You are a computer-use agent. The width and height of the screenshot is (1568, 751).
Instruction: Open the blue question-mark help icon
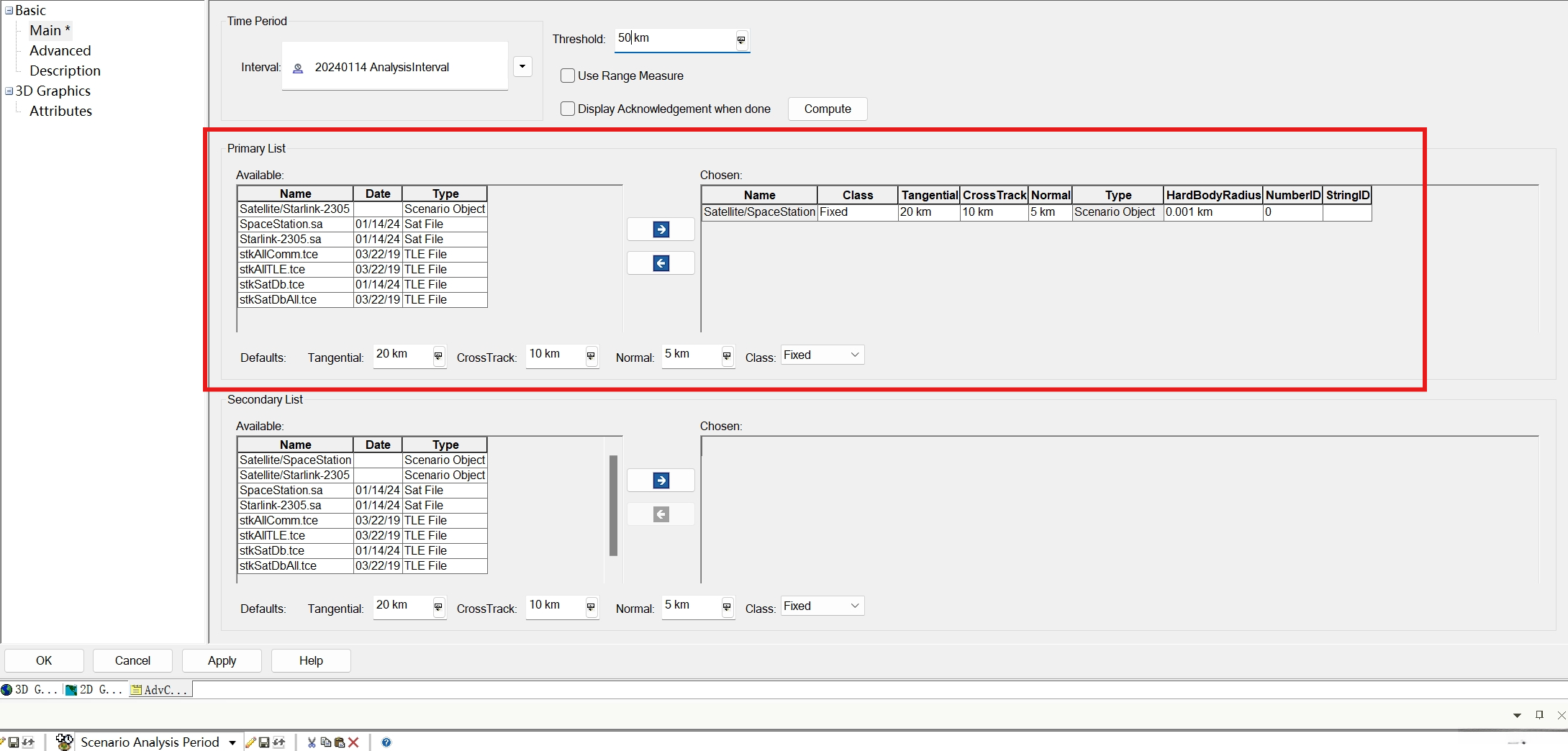(x=386, y=742)
